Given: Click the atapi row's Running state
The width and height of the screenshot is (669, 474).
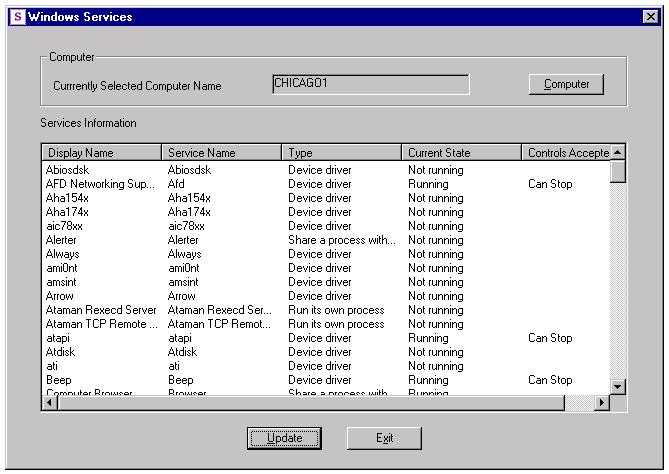Looking at the screenshot, I should tap(428, 338).
